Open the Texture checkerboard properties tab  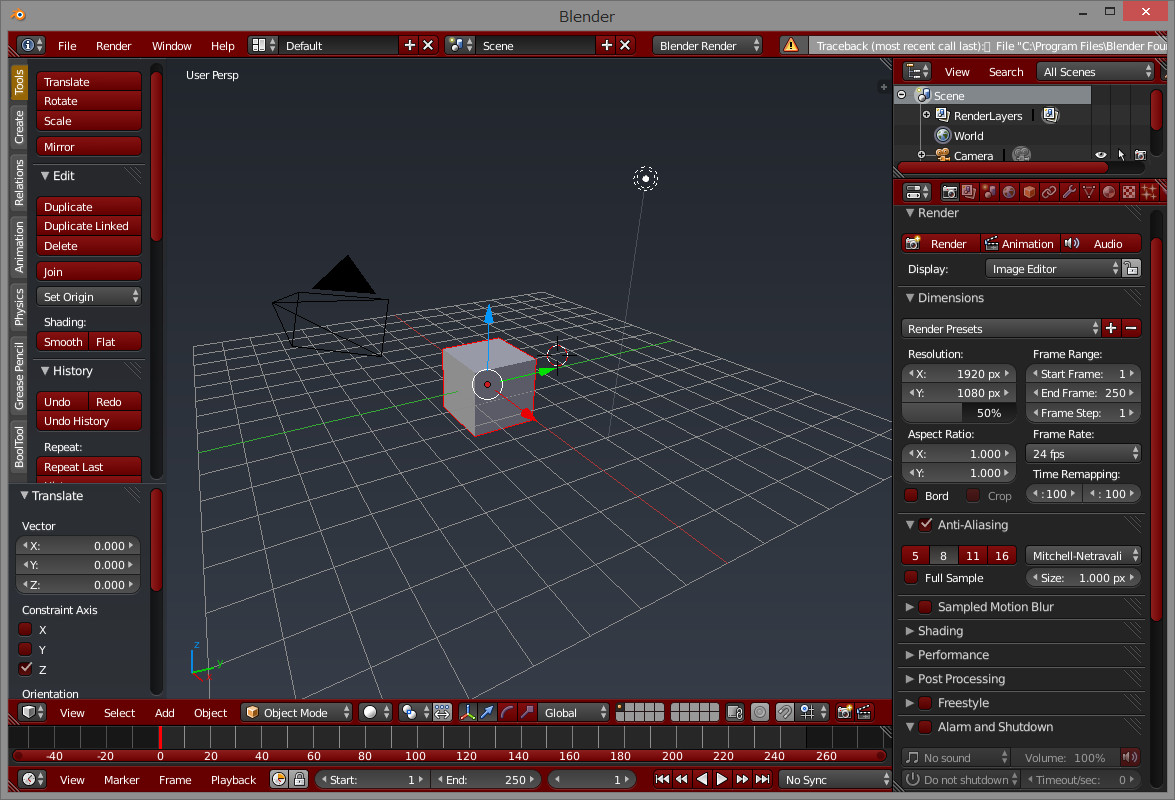point(1129,193)
